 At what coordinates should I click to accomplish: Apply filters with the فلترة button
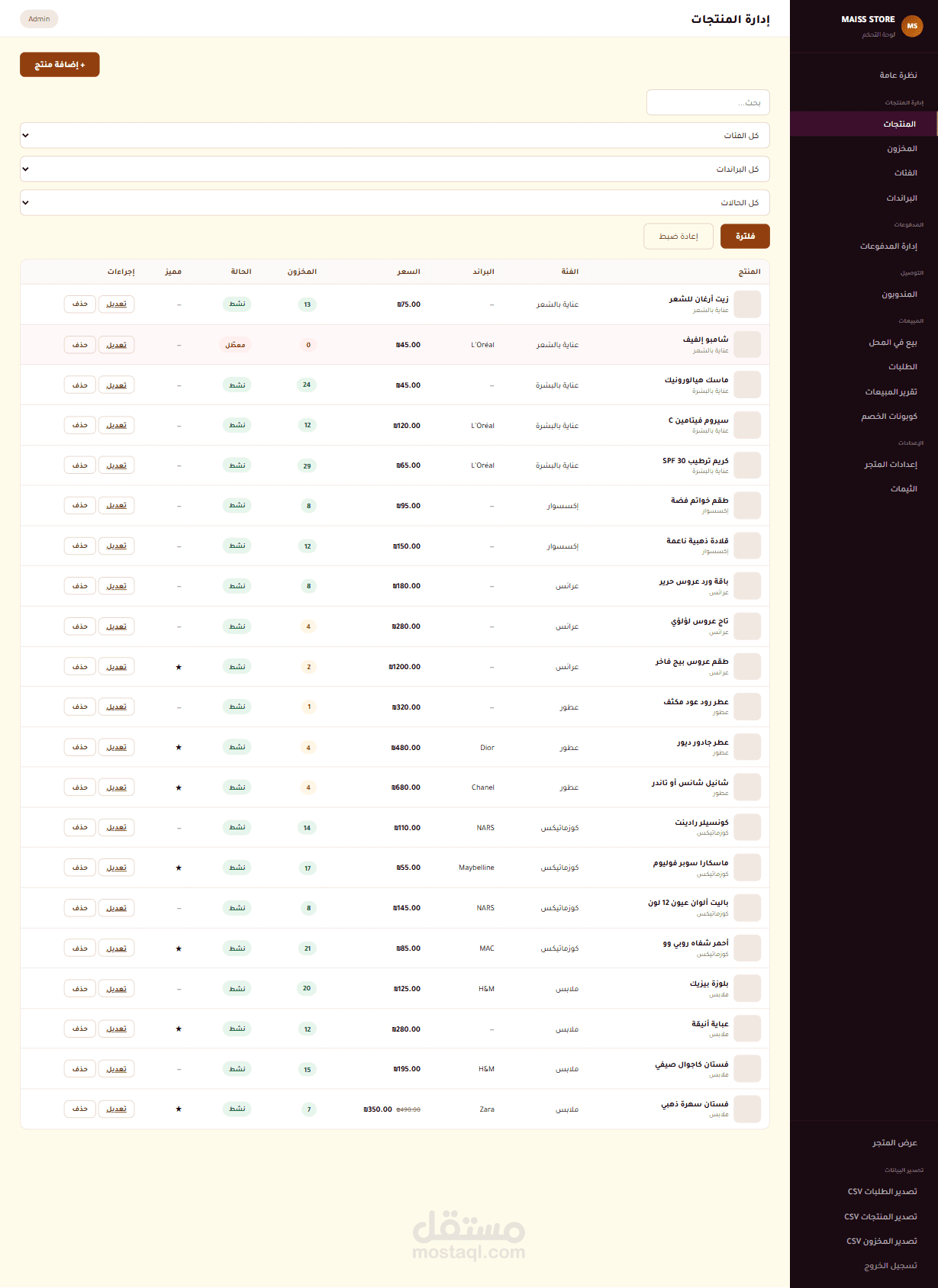[745, 236]
